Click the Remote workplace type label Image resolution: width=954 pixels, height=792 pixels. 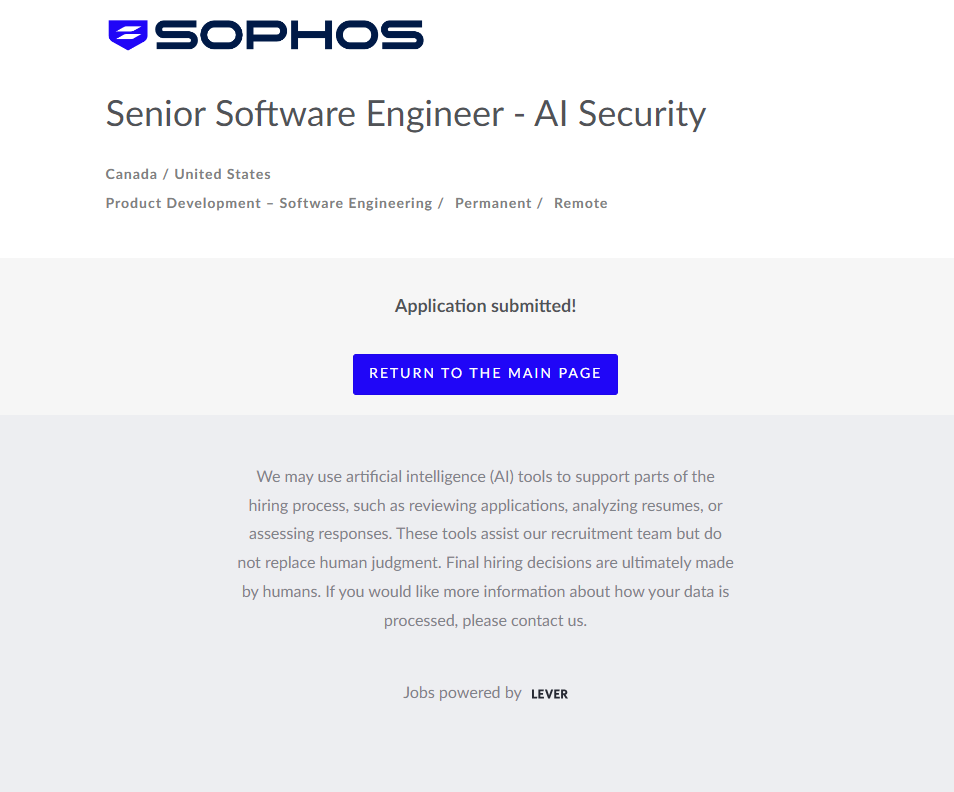click(580, 203)
